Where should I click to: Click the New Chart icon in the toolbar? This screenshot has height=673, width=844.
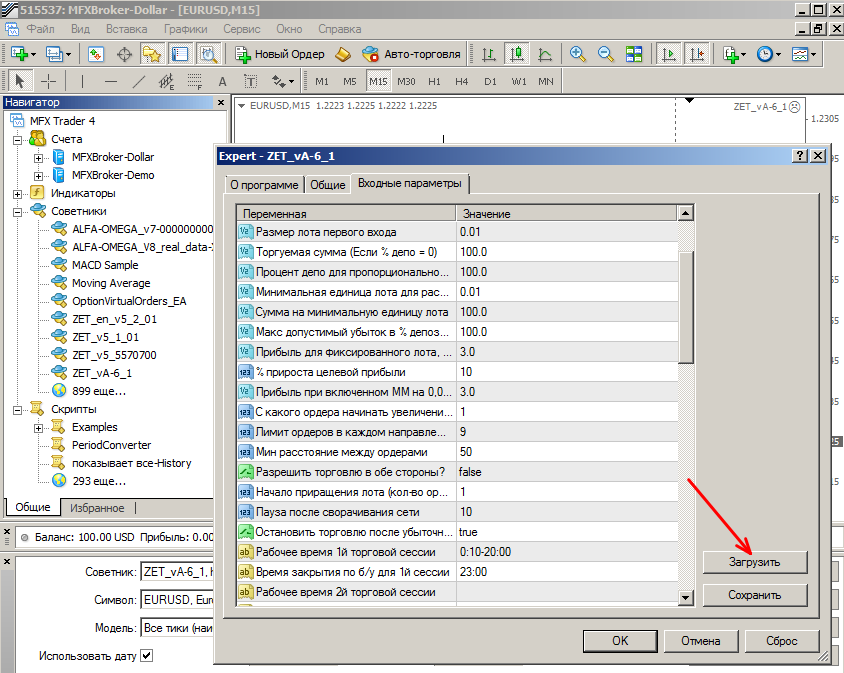(19, 54)
